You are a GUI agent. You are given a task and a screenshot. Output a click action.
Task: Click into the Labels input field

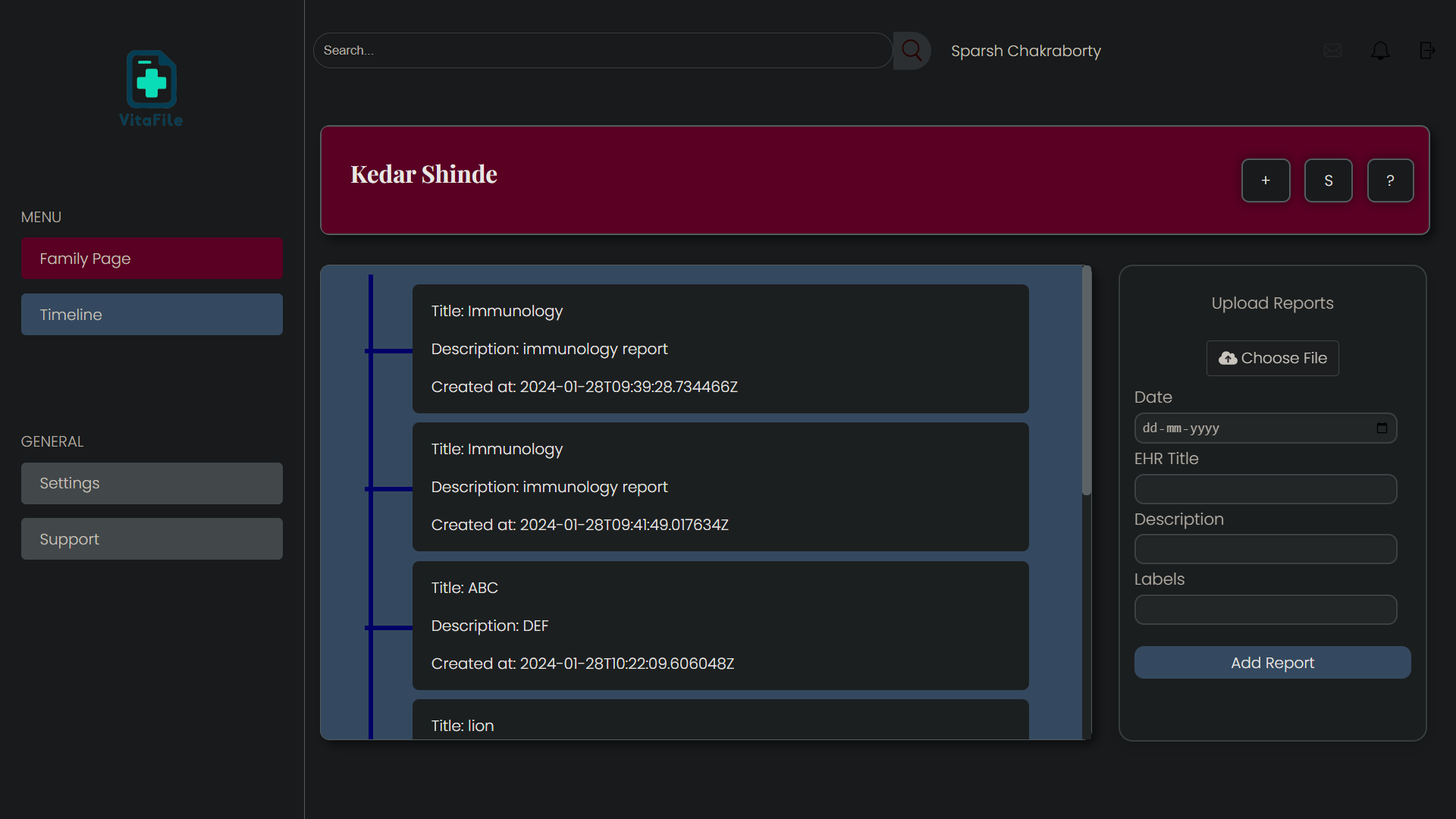[x=1265, y=610]
